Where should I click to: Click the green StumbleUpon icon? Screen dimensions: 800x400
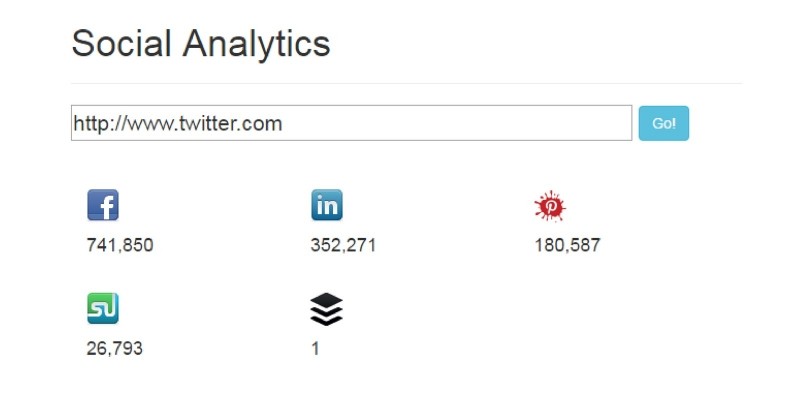point(103,309)
